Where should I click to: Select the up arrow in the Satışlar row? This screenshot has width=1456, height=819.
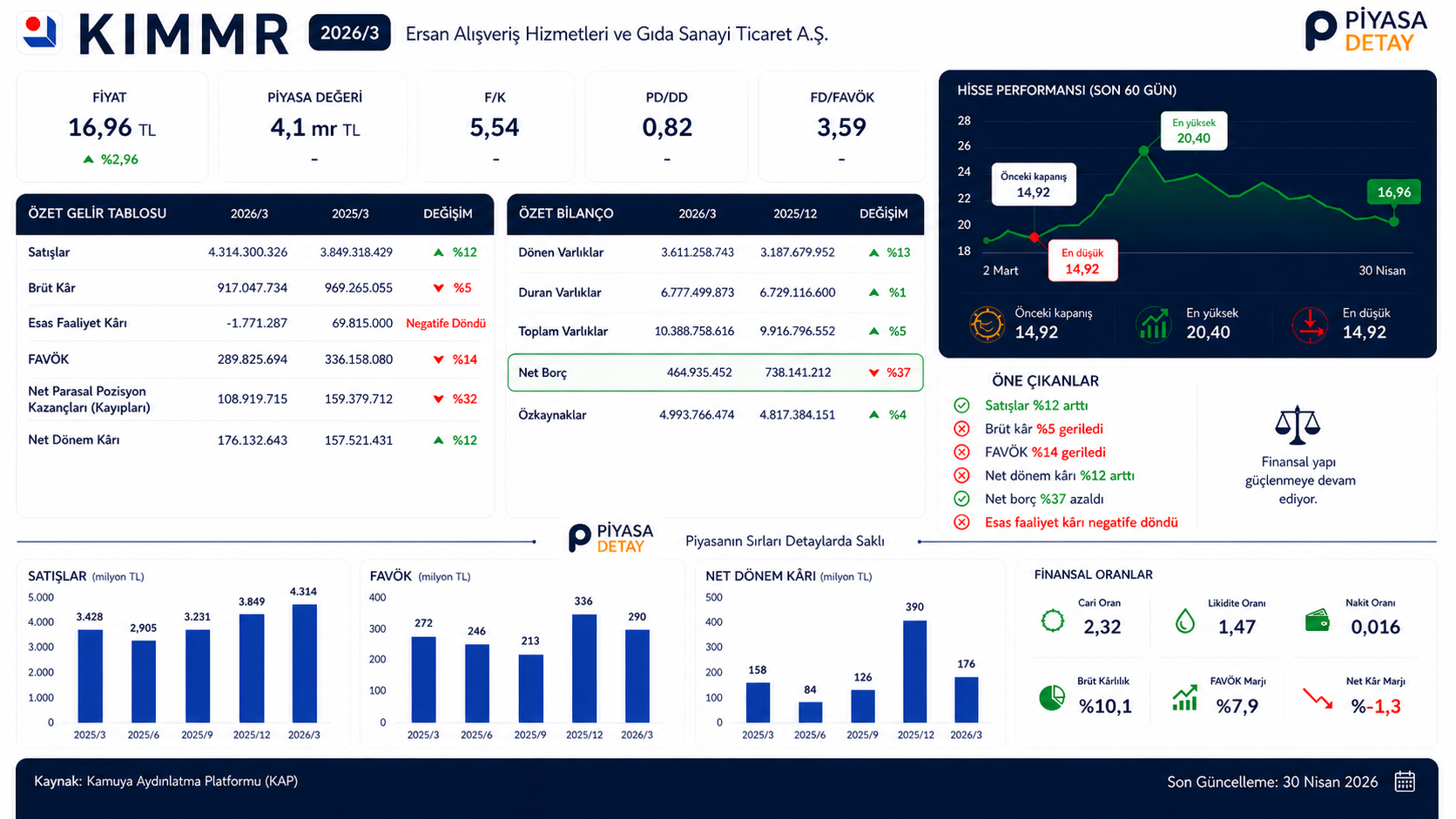pyautogui.click(x=439, y=252)
